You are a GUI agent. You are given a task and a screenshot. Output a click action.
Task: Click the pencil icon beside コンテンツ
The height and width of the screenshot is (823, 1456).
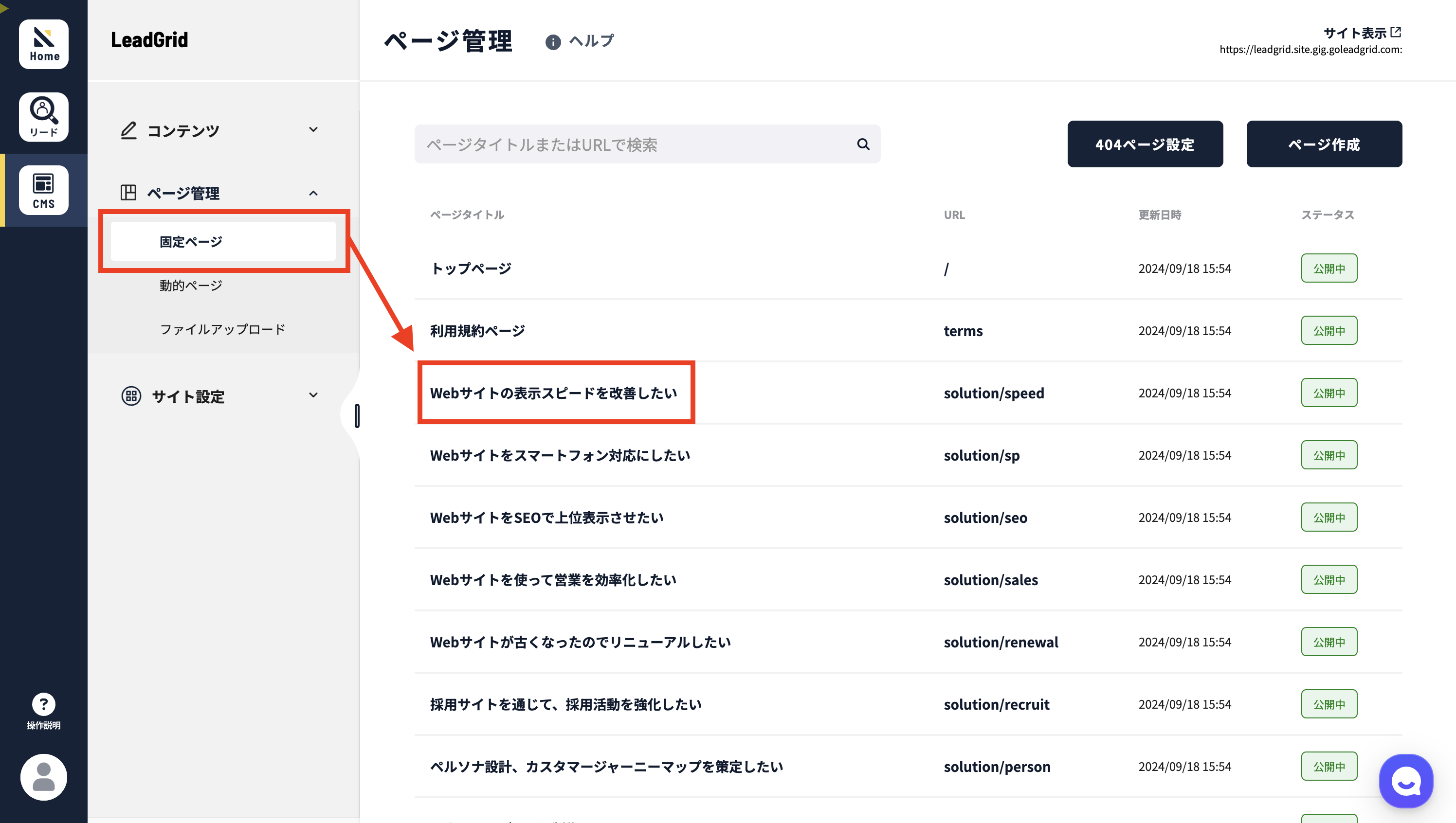(128, 130)
